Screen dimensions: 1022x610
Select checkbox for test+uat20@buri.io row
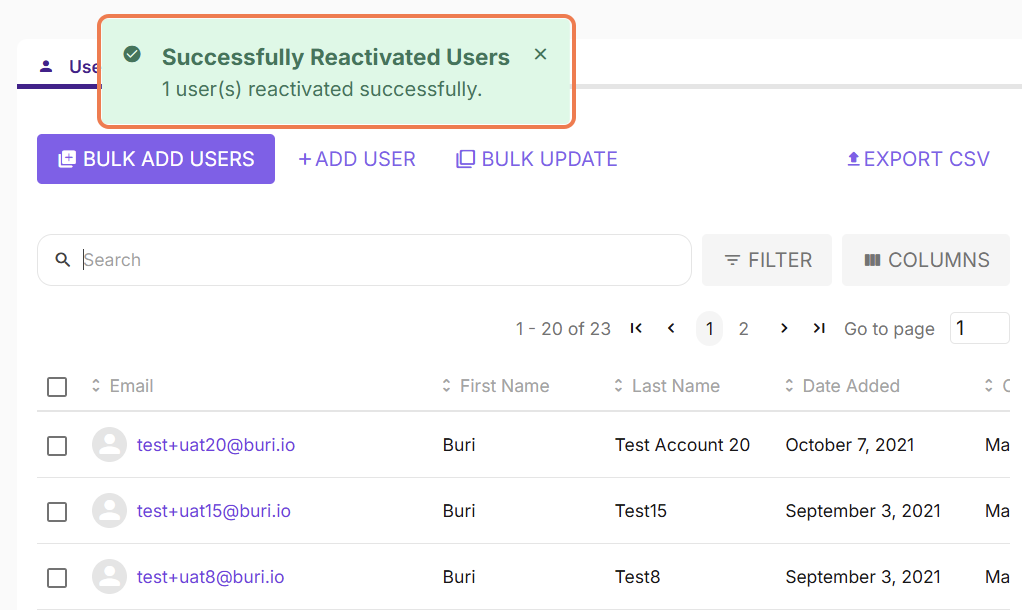click(57, 446)
